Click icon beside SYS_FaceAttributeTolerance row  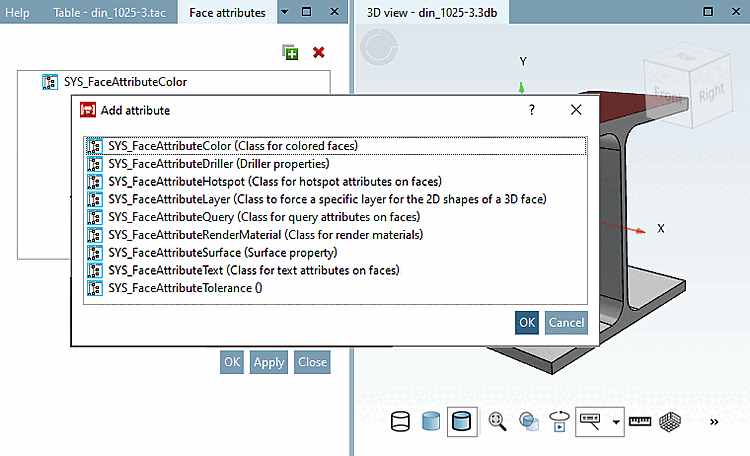coord(95,288)
